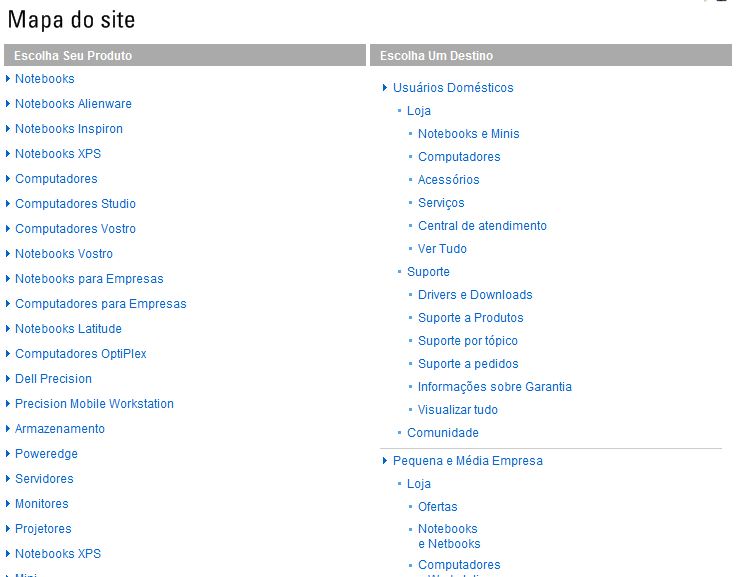Screen dimensions: 743x577
Task: Open Notebooks Vostro link
Action: tap(64, 254)
